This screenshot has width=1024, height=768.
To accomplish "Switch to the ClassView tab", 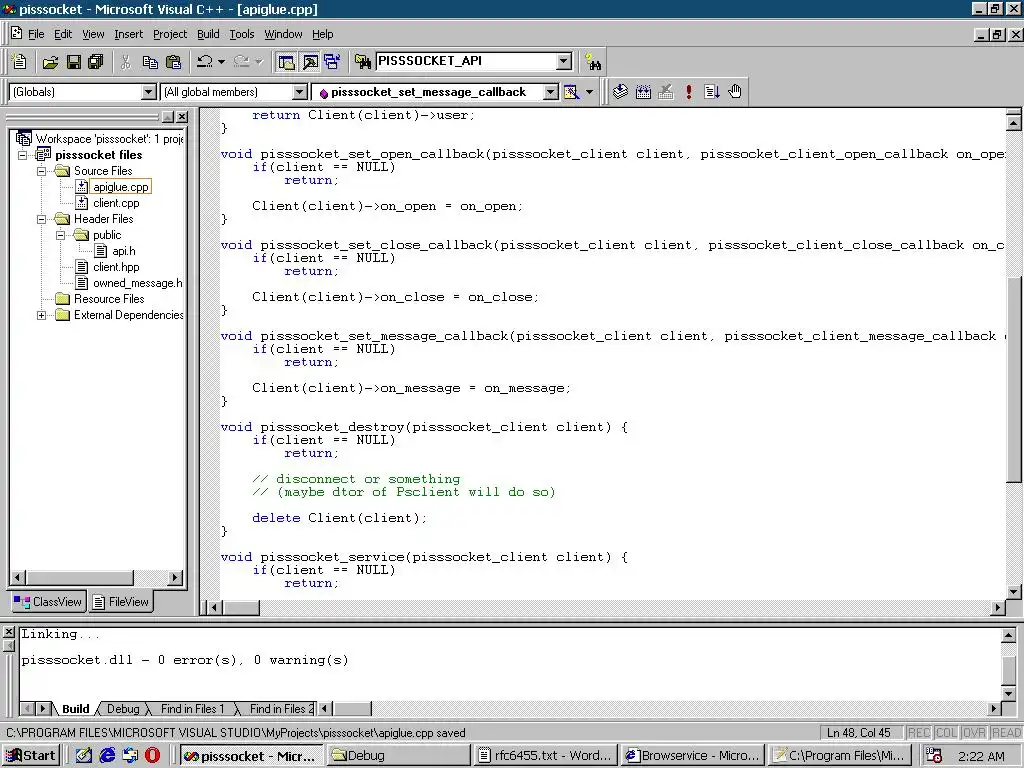I will pyautogui.click(x=48, y=602).
